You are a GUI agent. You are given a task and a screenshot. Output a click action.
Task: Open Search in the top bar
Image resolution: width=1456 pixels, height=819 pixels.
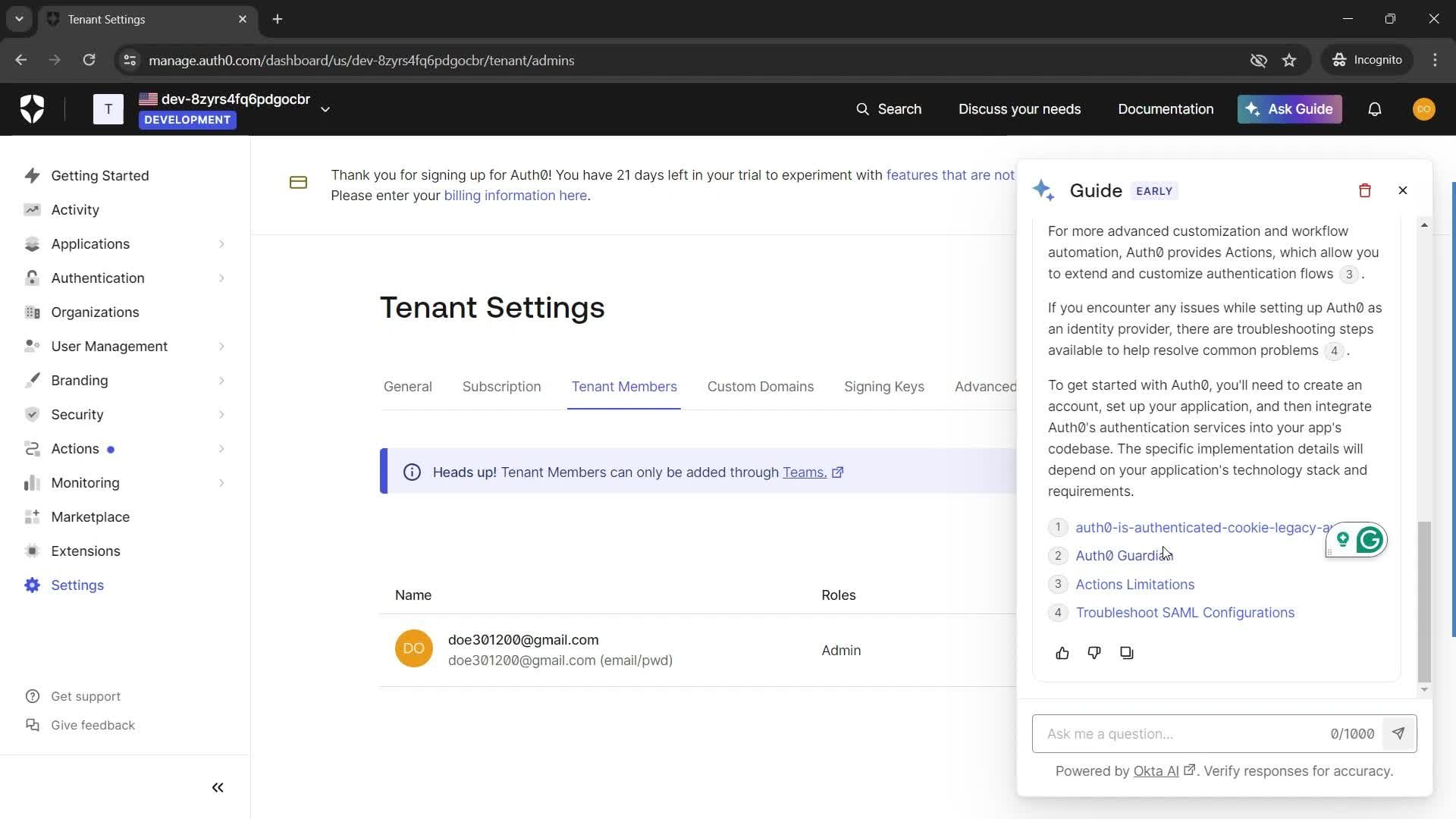888,109
